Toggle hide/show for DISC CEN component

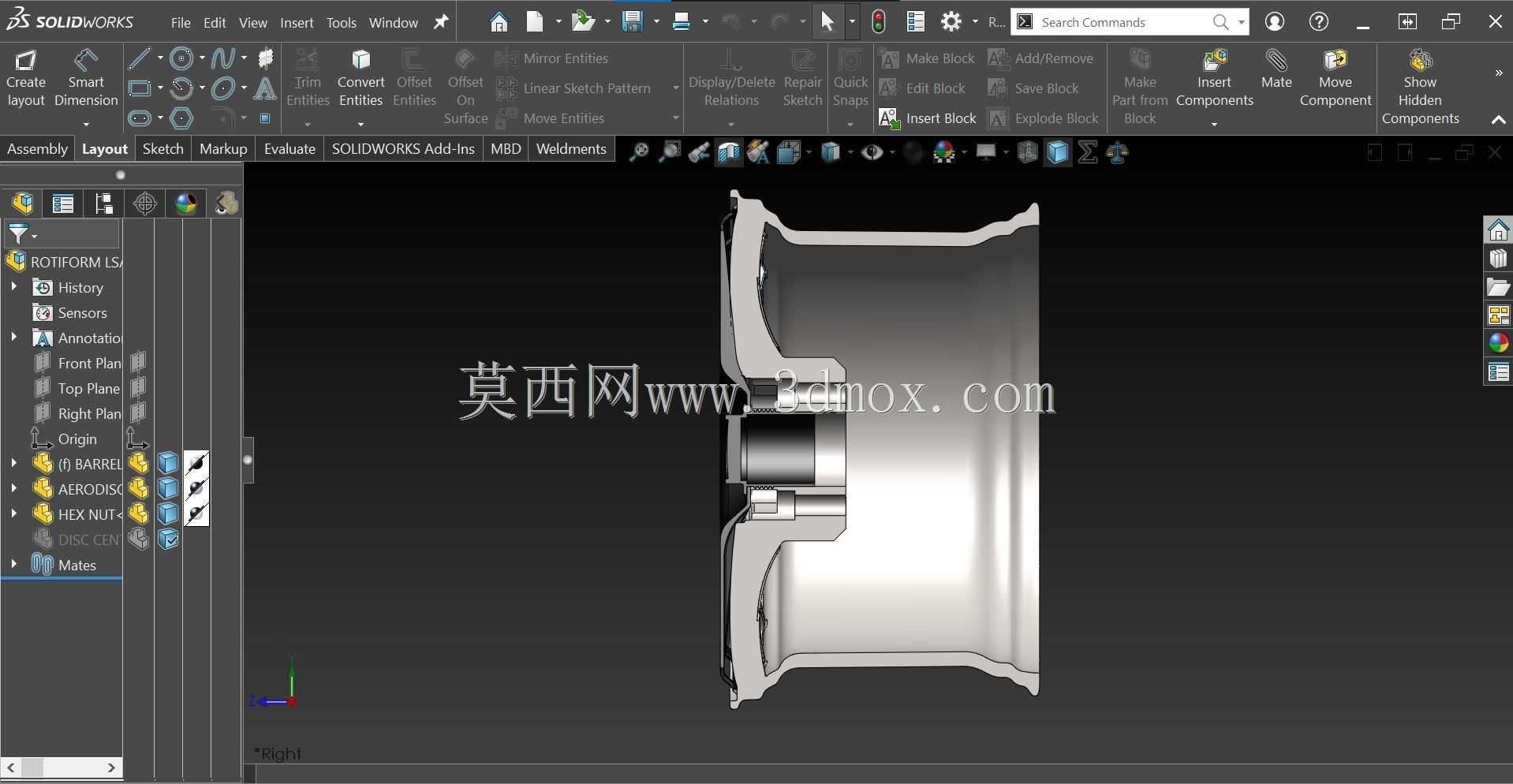139,539
